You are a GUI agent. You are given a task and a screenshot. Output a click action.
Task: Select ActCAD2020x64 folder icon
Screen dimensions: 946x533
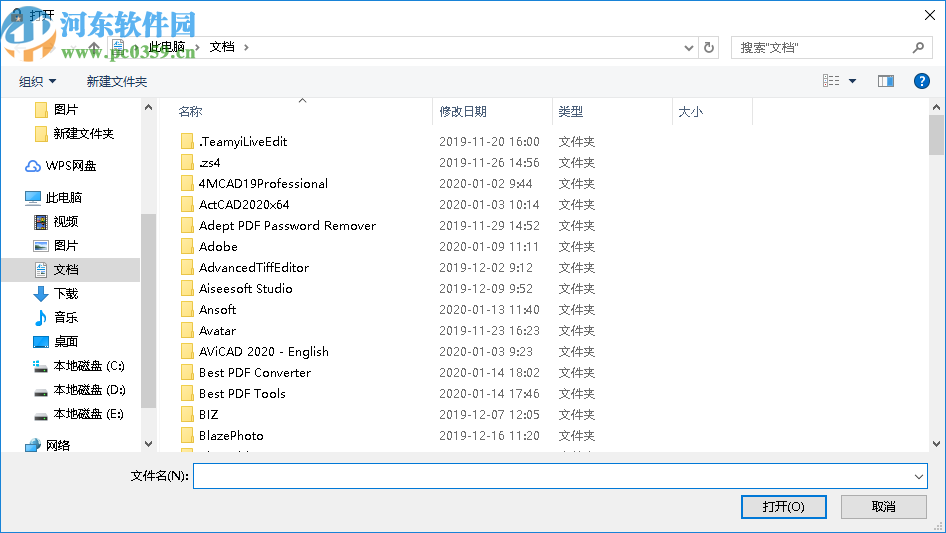point(187,205)
